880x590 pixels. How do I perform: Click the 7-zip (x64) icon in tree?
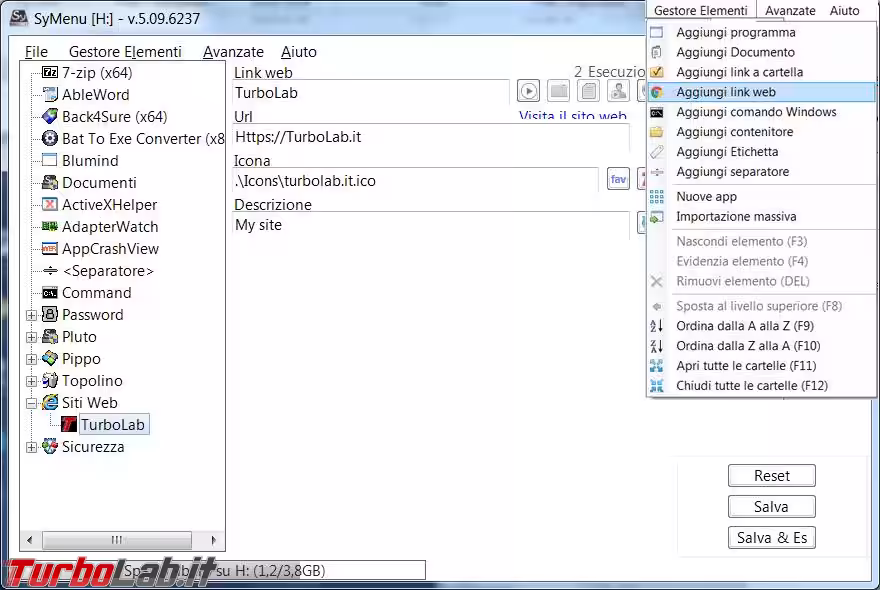(50, 73)
